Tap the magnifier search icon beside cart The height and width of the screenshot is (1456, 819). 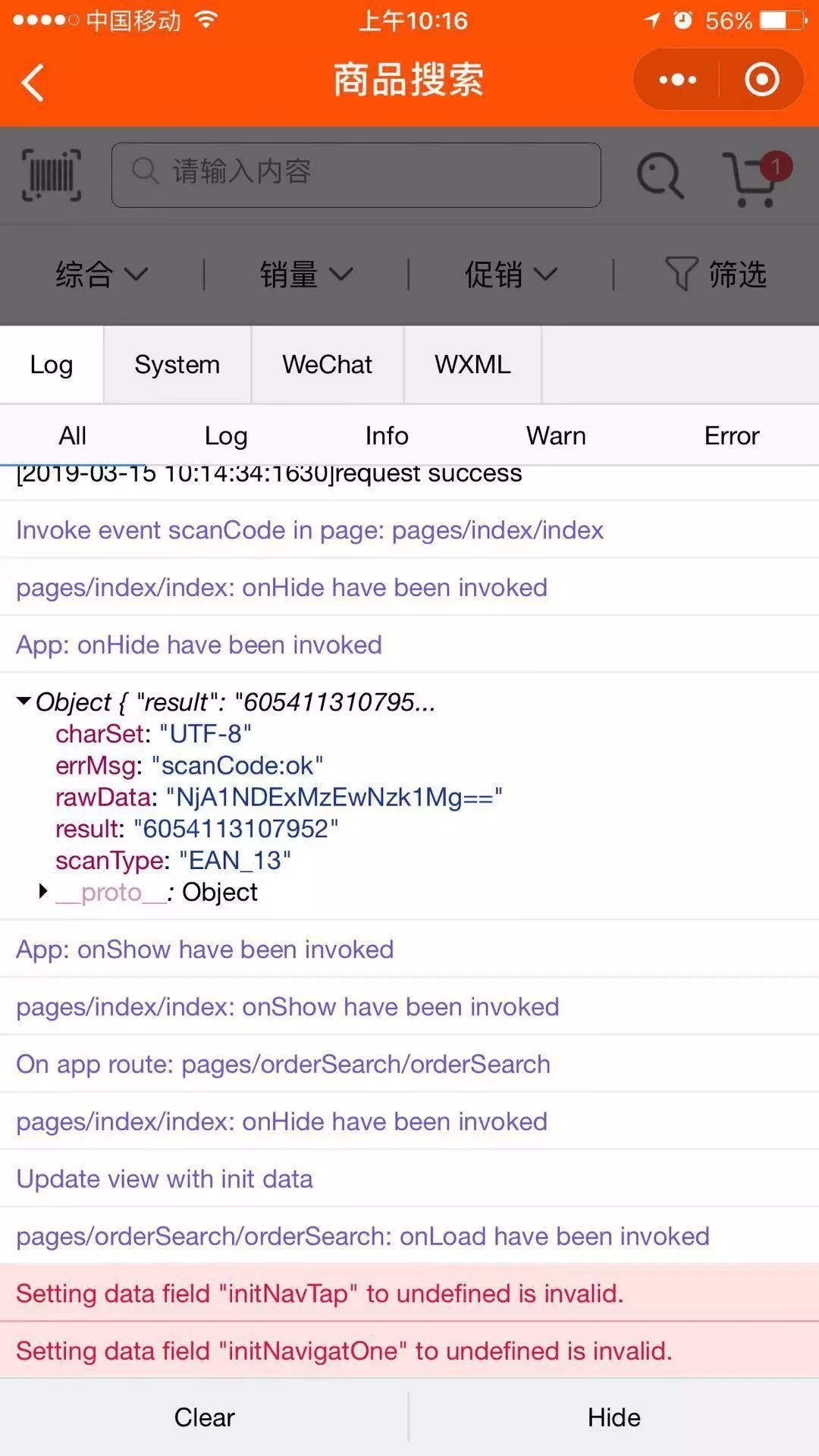661,176
